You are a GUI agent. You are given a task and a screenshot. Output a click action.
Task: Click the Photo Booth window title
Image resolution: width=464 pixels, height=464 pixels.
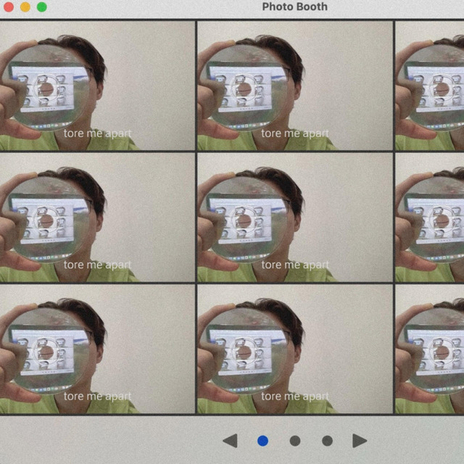tap(295, 7)
